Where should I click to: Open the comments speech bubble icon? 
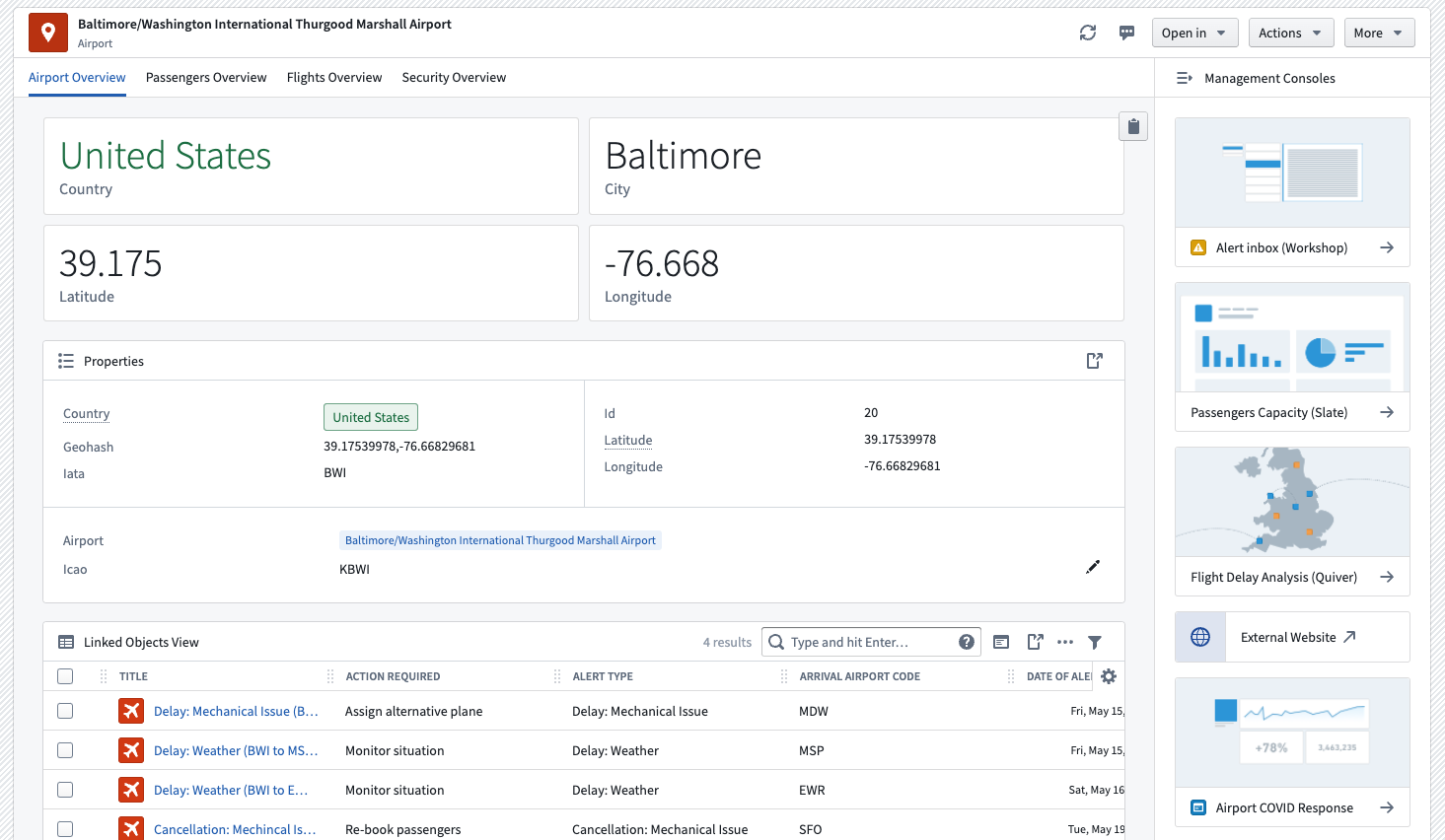click(x=1126, y=33)
